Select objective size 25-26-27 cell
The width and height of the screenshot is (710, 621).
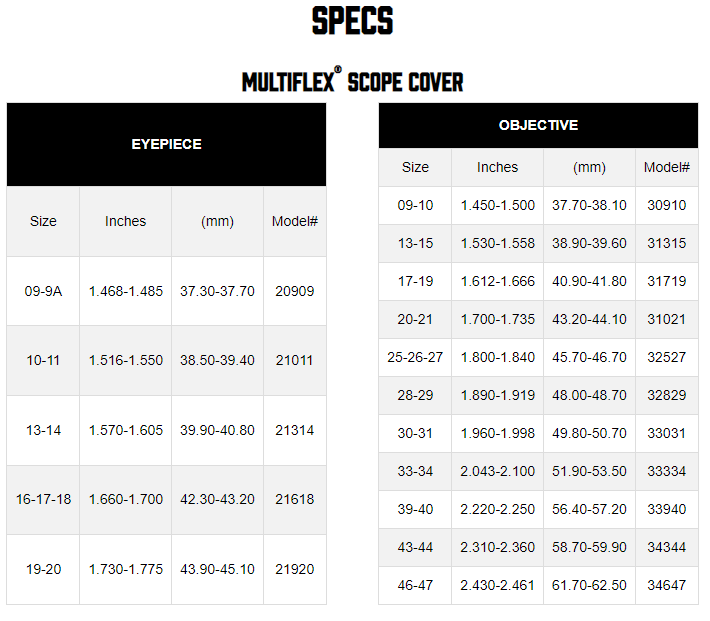coord(415,357)
